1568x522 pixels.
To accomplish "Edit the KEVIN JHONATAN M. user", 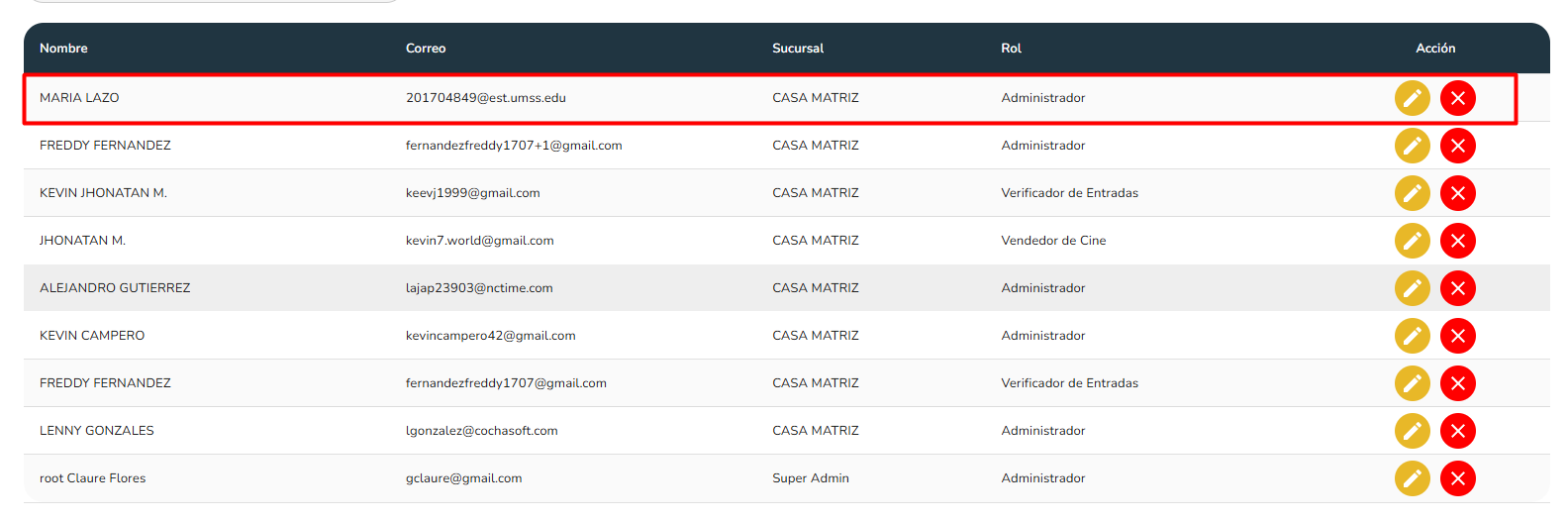I will point(1412,193).
